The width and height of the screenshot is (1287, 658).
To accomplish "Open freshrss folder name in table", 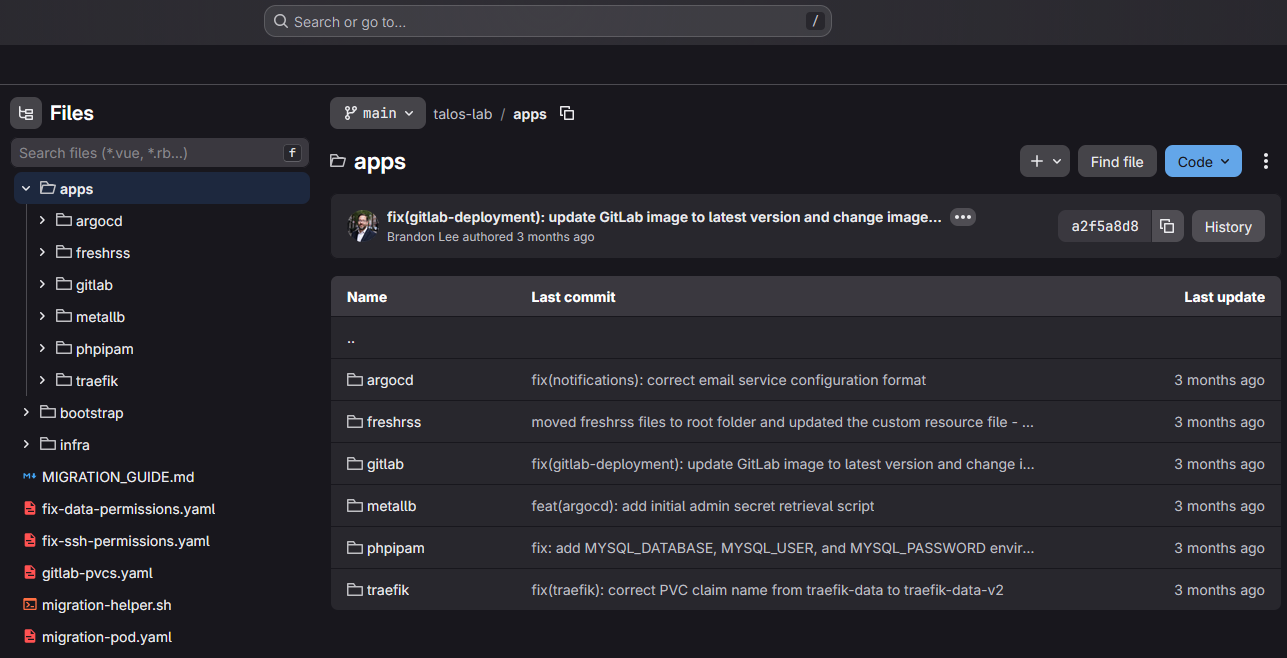I will 394,422.
